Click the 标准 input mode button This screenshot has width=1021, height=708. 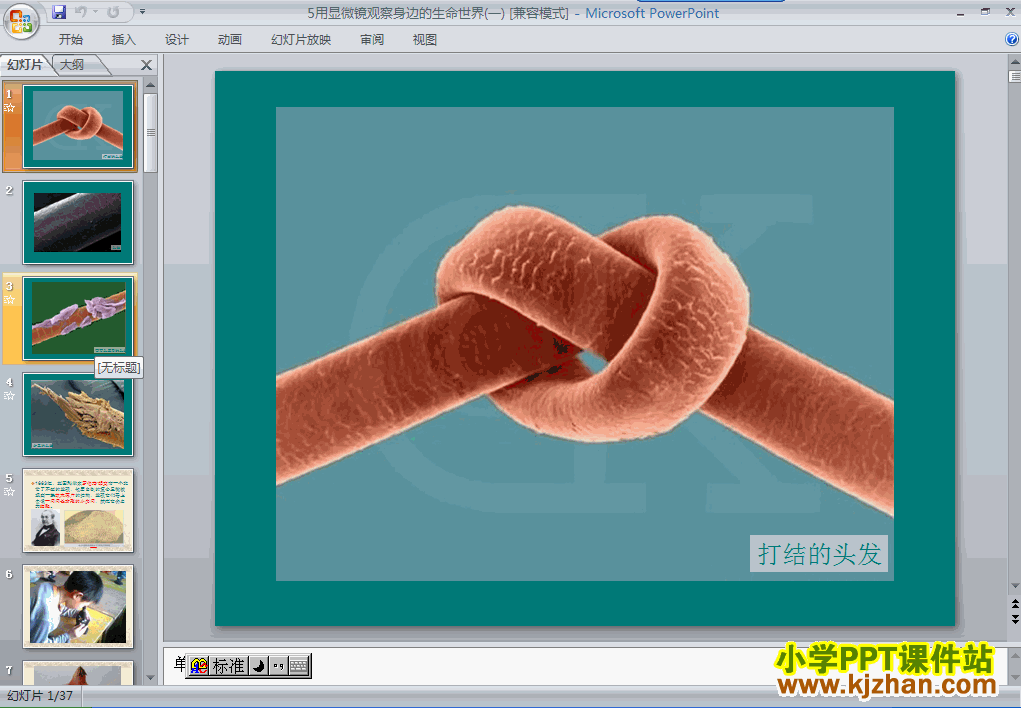click(229, 666)
